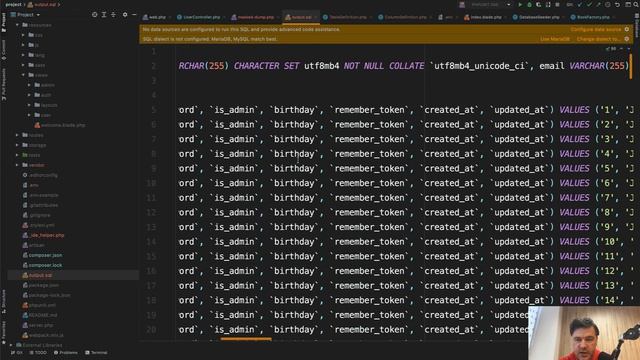
Task: Expand External Libraries node
Action: pos(12,345)
